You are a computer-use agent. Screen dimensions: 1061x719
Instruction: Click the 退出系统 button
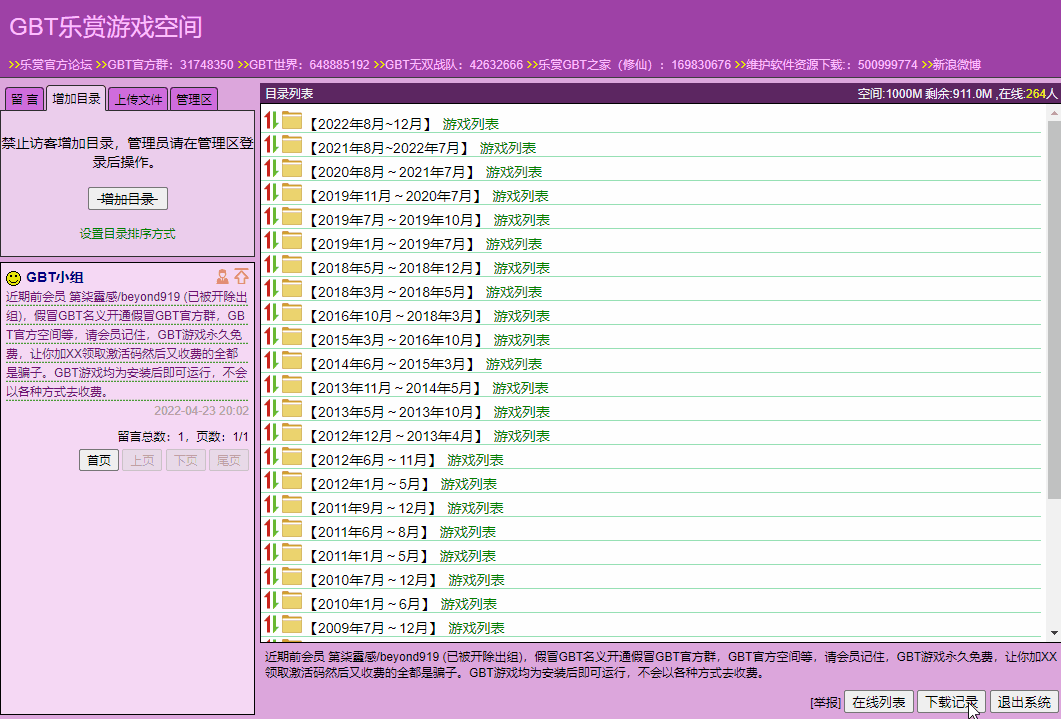1024,702
